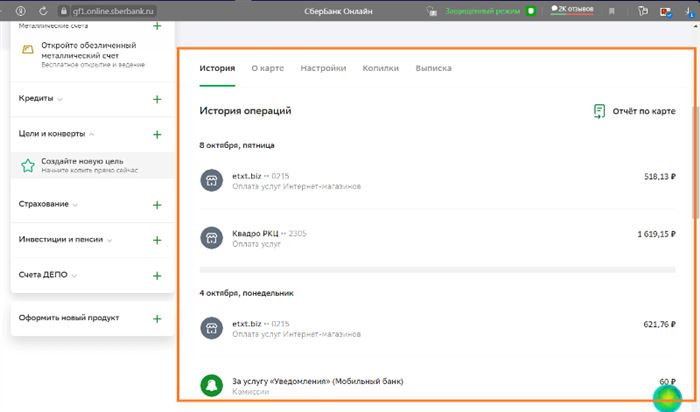This screenshot has height=412, width=700.
Task: Click the page vertical scrollbar
Action: click(696, 163)
